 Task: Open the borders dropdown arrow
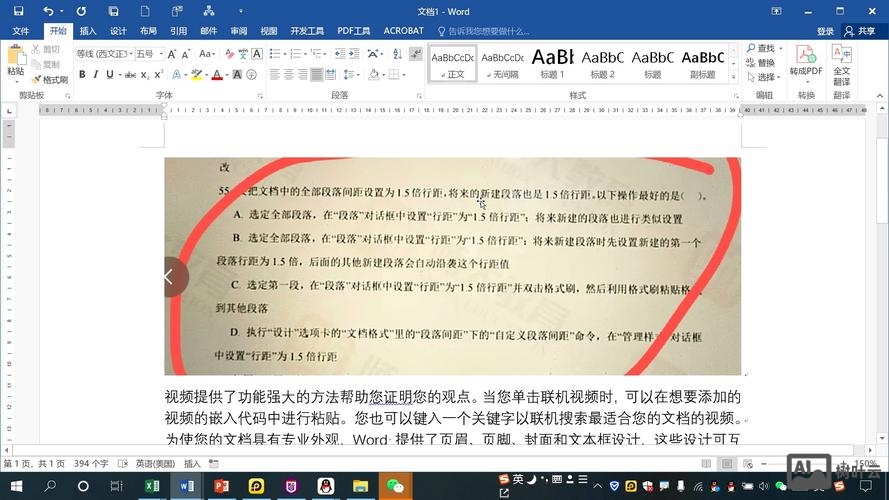point(404,75)
